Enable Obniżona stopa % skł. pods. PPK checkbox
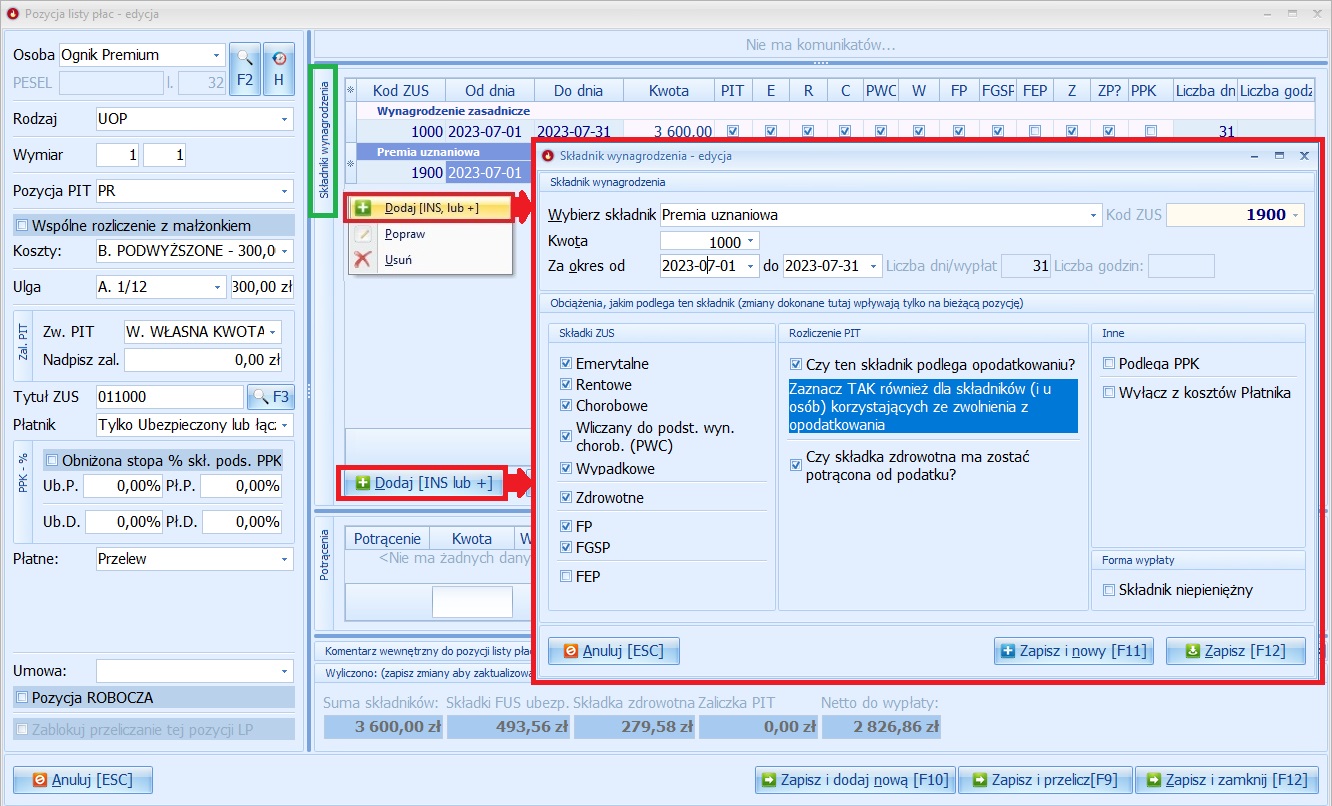This screenshot has height=806, width=1332. coord(52,461)
